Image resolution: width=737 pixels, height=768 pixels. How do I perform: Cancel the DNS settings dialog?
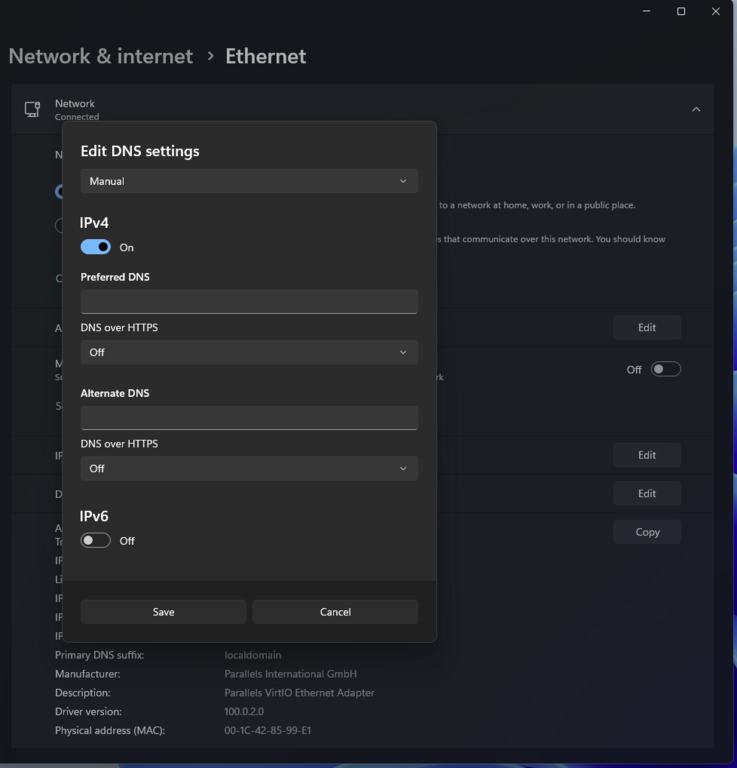tap(335, 612)
